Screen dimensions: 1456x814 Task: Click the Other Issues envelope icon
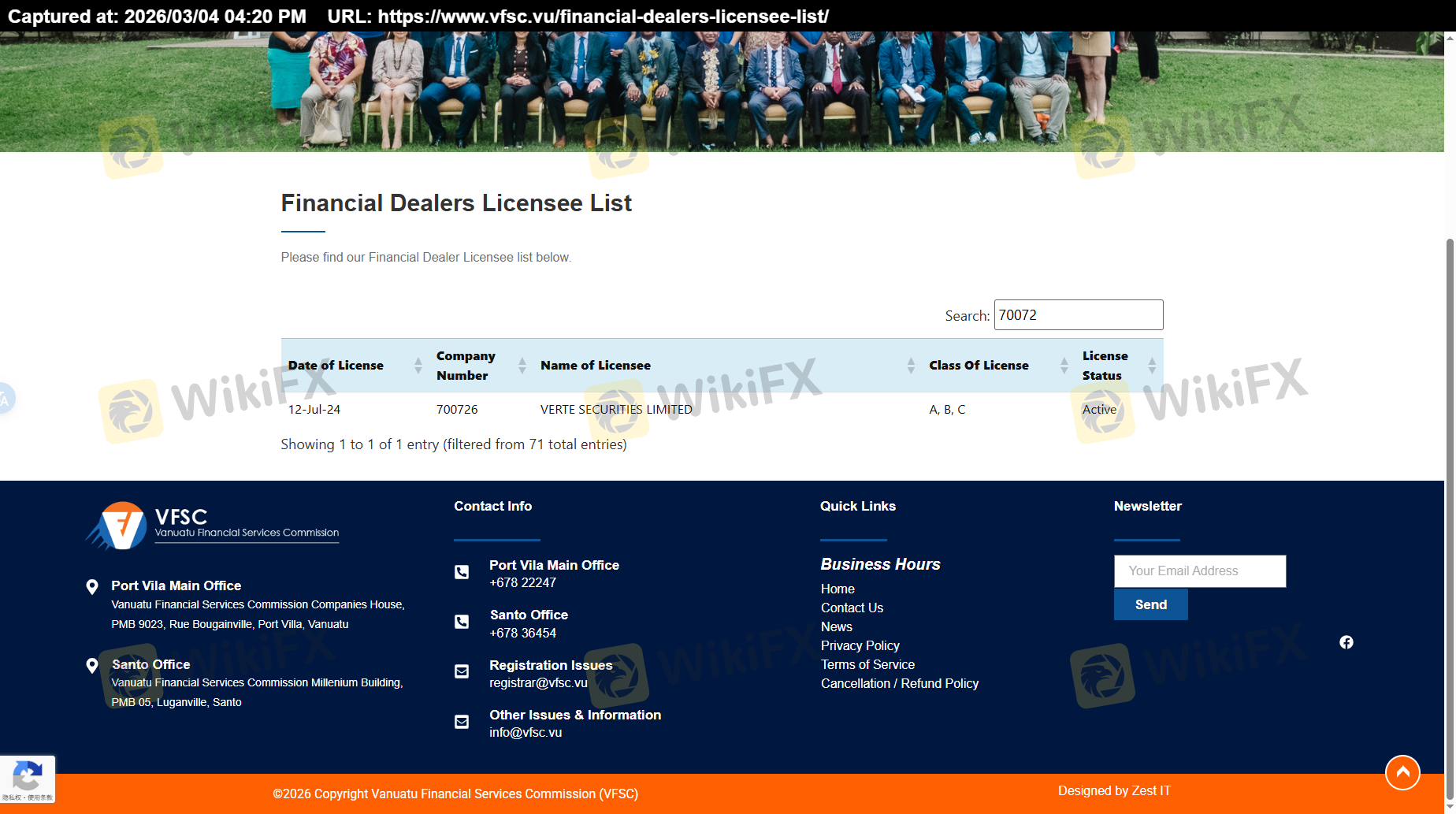point(462,722)
